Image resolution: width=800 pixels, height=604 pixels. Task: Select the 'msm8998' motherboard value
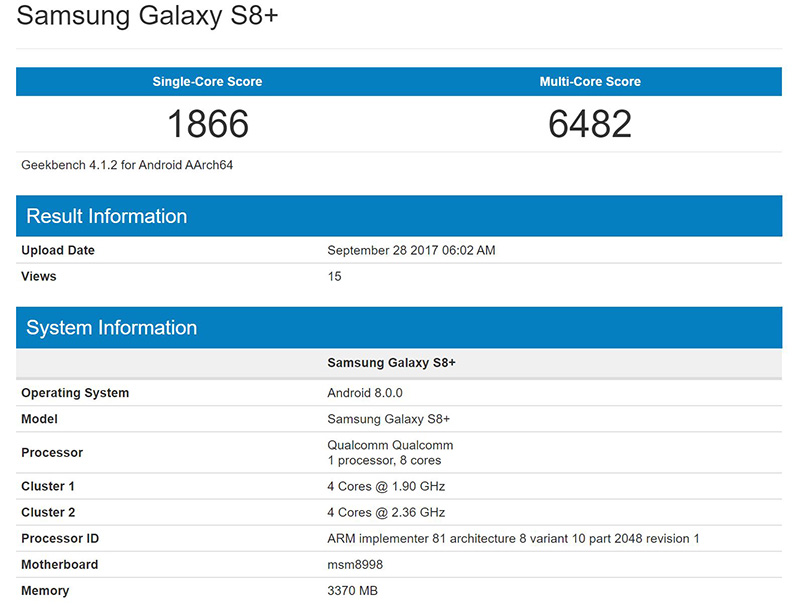pos(355,565)
